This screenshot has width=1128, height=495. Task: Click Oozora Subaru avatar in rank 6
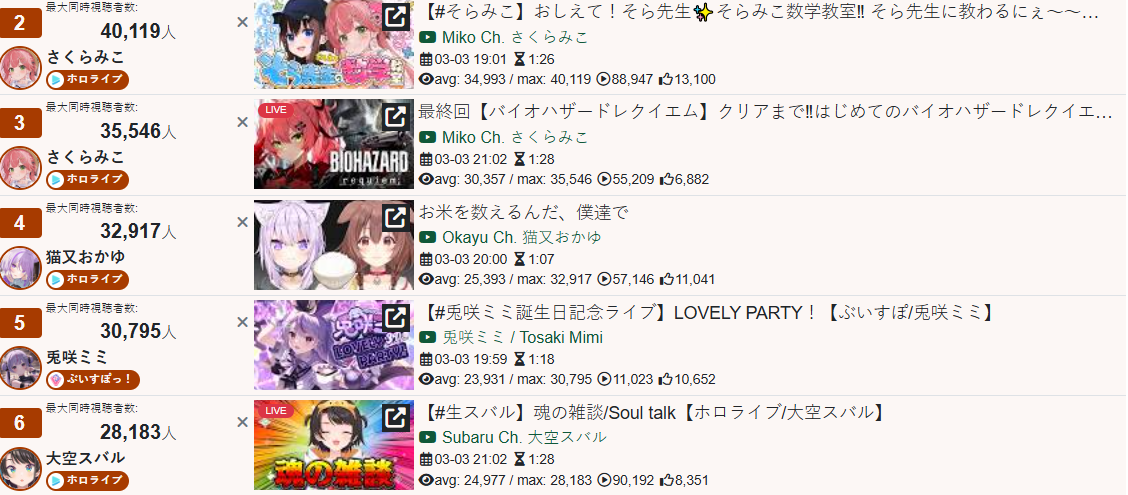20,468
